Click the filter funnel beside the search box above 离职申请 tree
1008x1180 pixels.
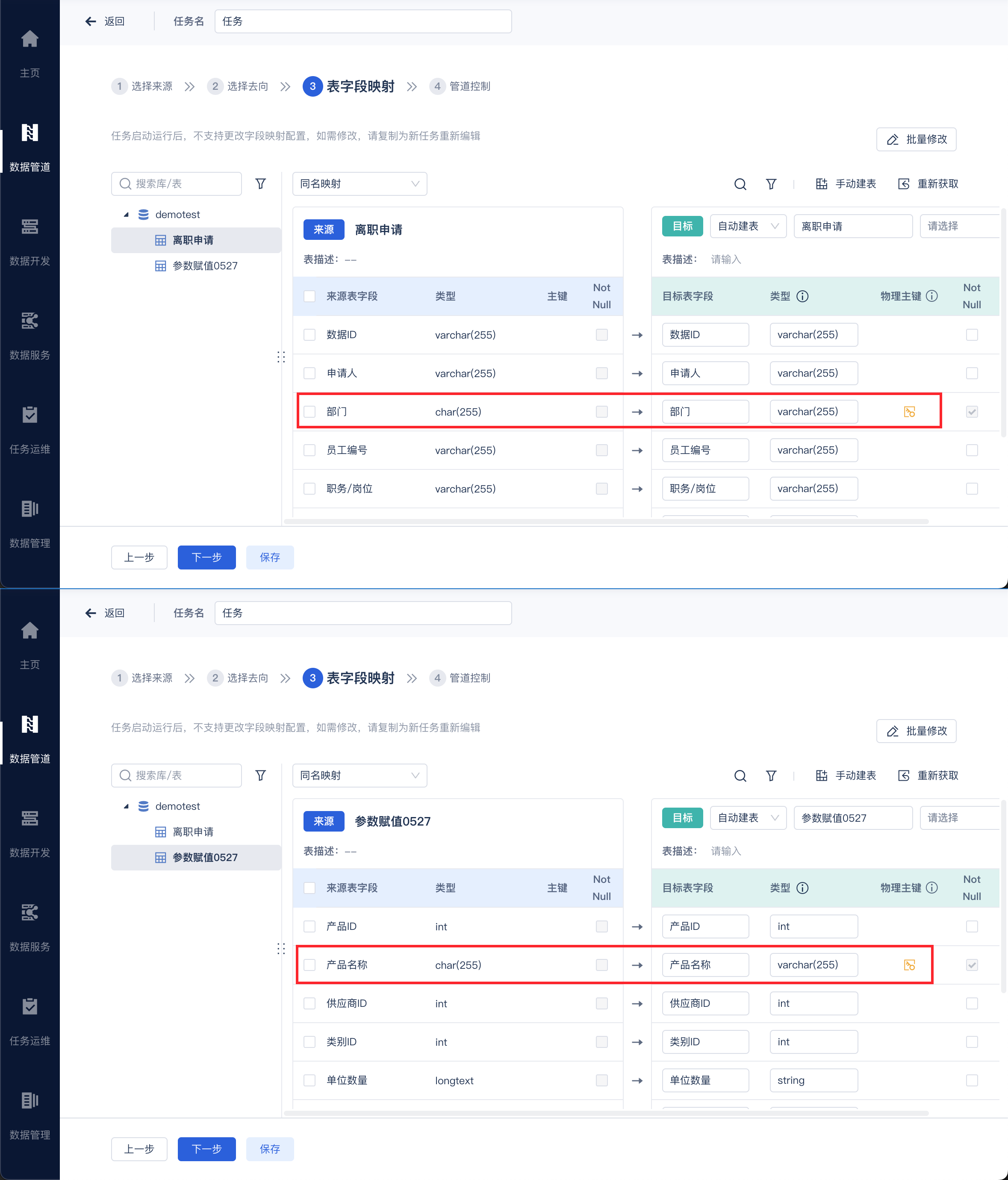point(260,184)
